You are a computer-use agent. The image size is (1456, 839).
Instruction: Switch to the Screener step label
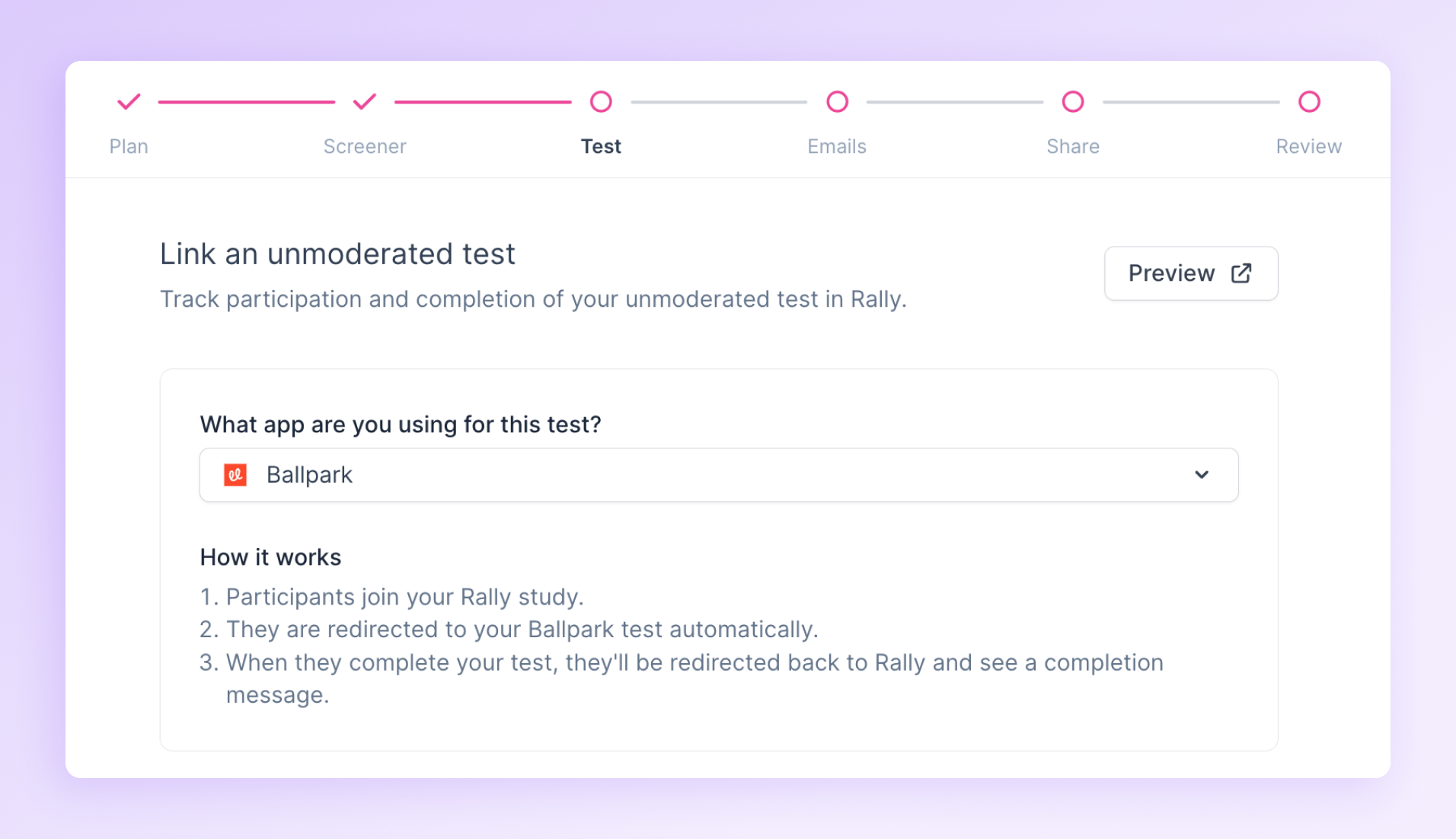[365, 146]
